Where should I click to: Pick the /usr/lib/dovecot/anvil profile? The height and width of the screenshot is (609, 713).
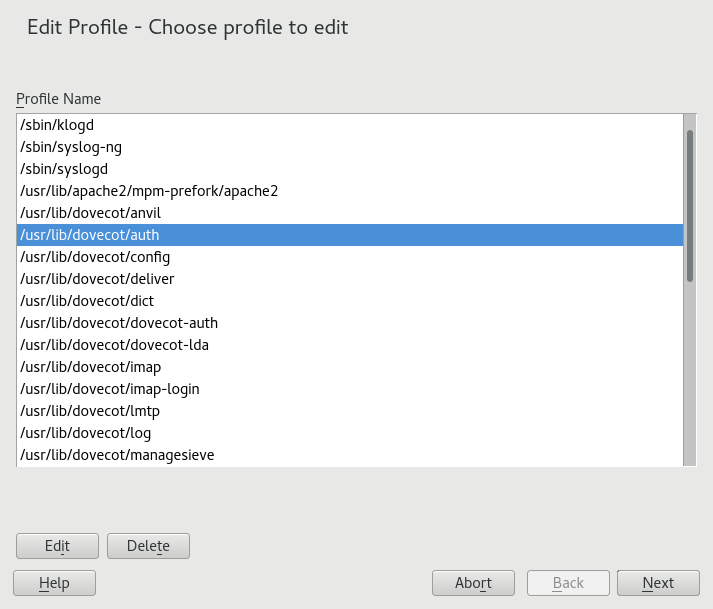(x=91, y=213)
